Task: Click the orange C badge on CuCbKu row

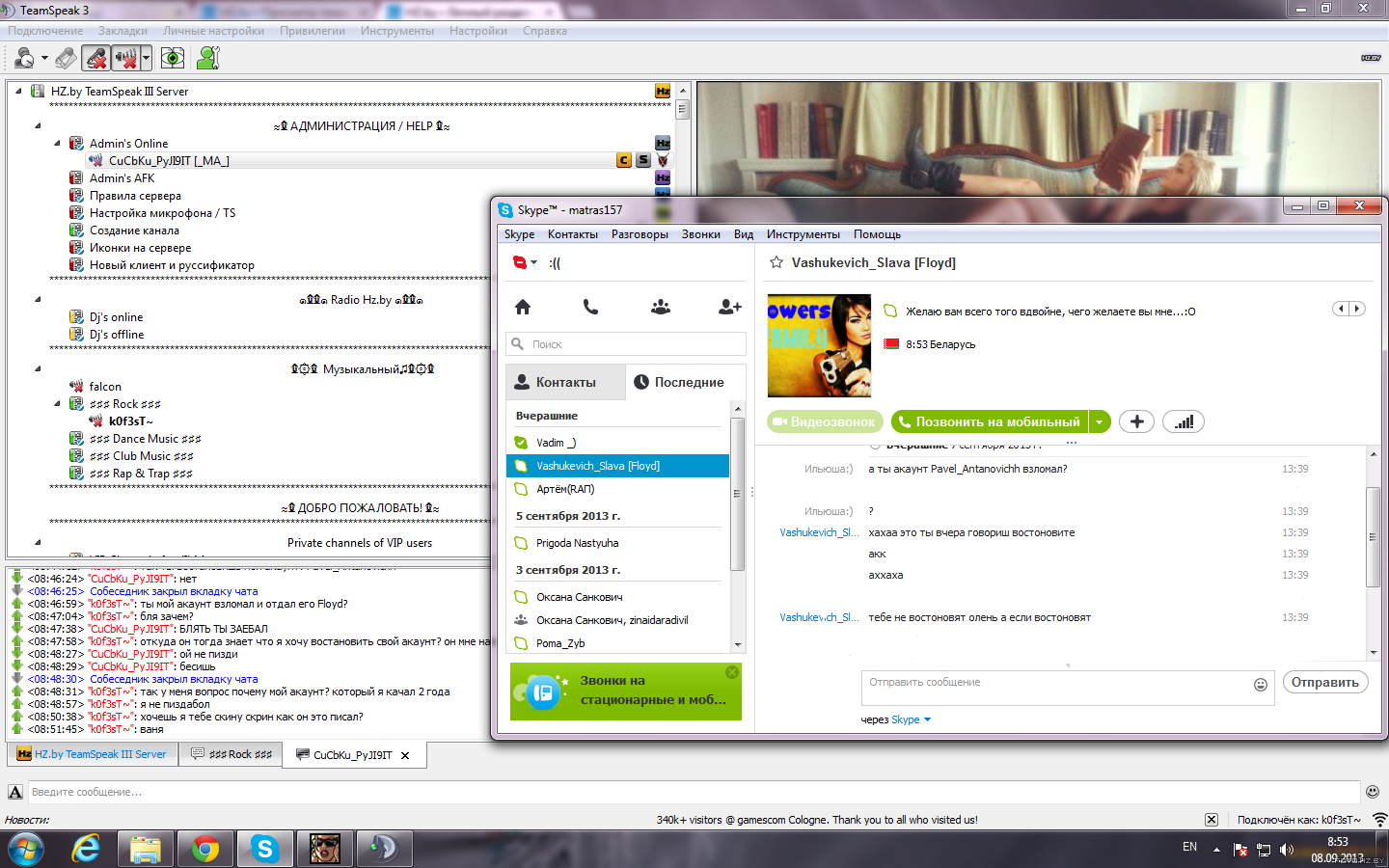Action: click(624, 160)
